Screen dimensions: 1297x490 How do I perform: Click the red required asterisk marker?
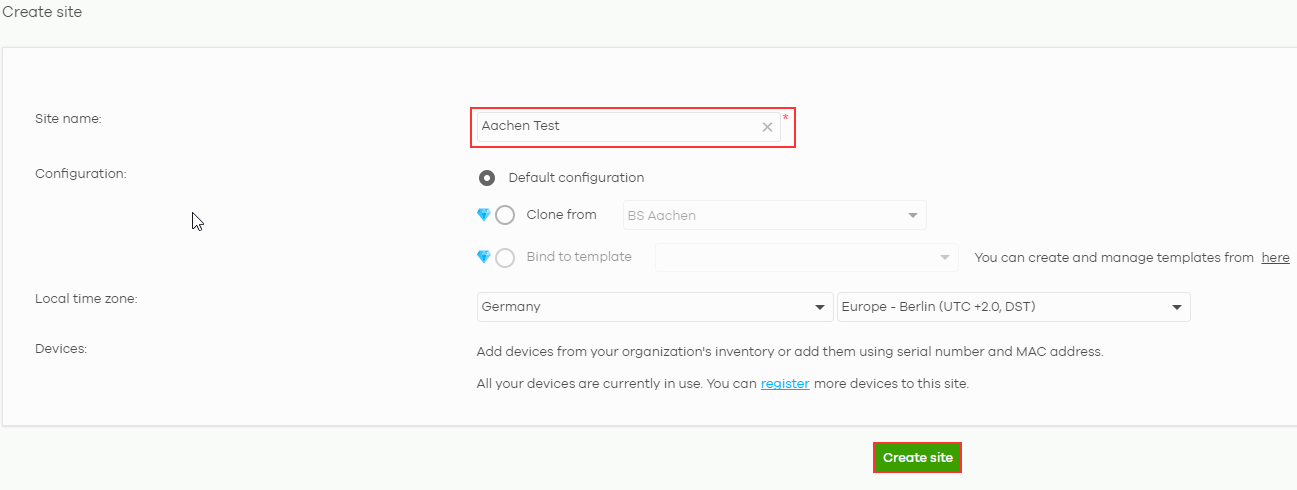(x=786, y=119)
